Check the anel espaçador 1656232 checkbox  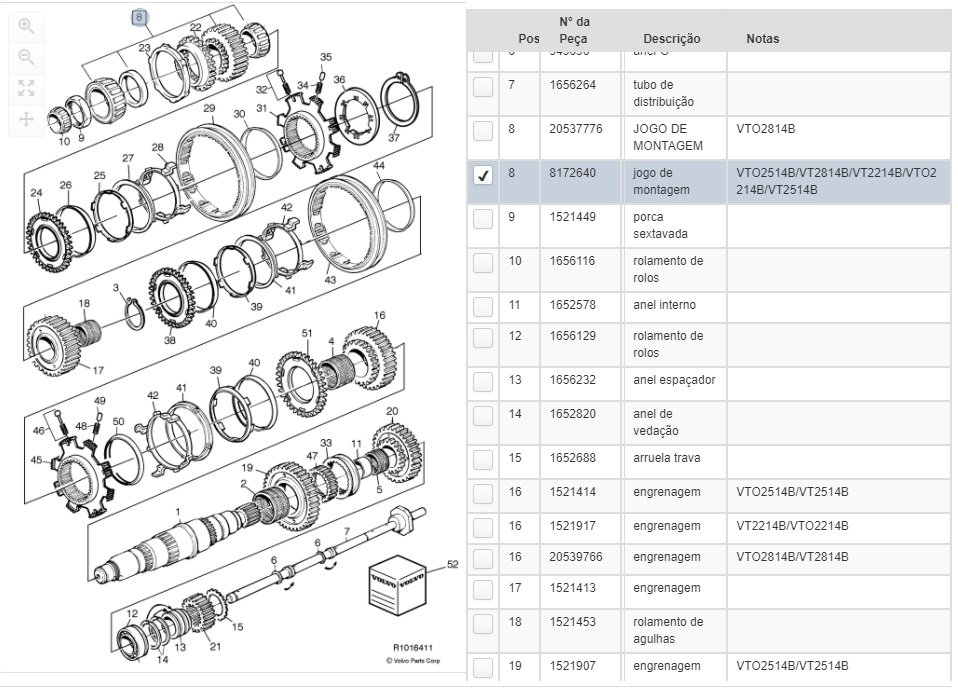[483, 382]
